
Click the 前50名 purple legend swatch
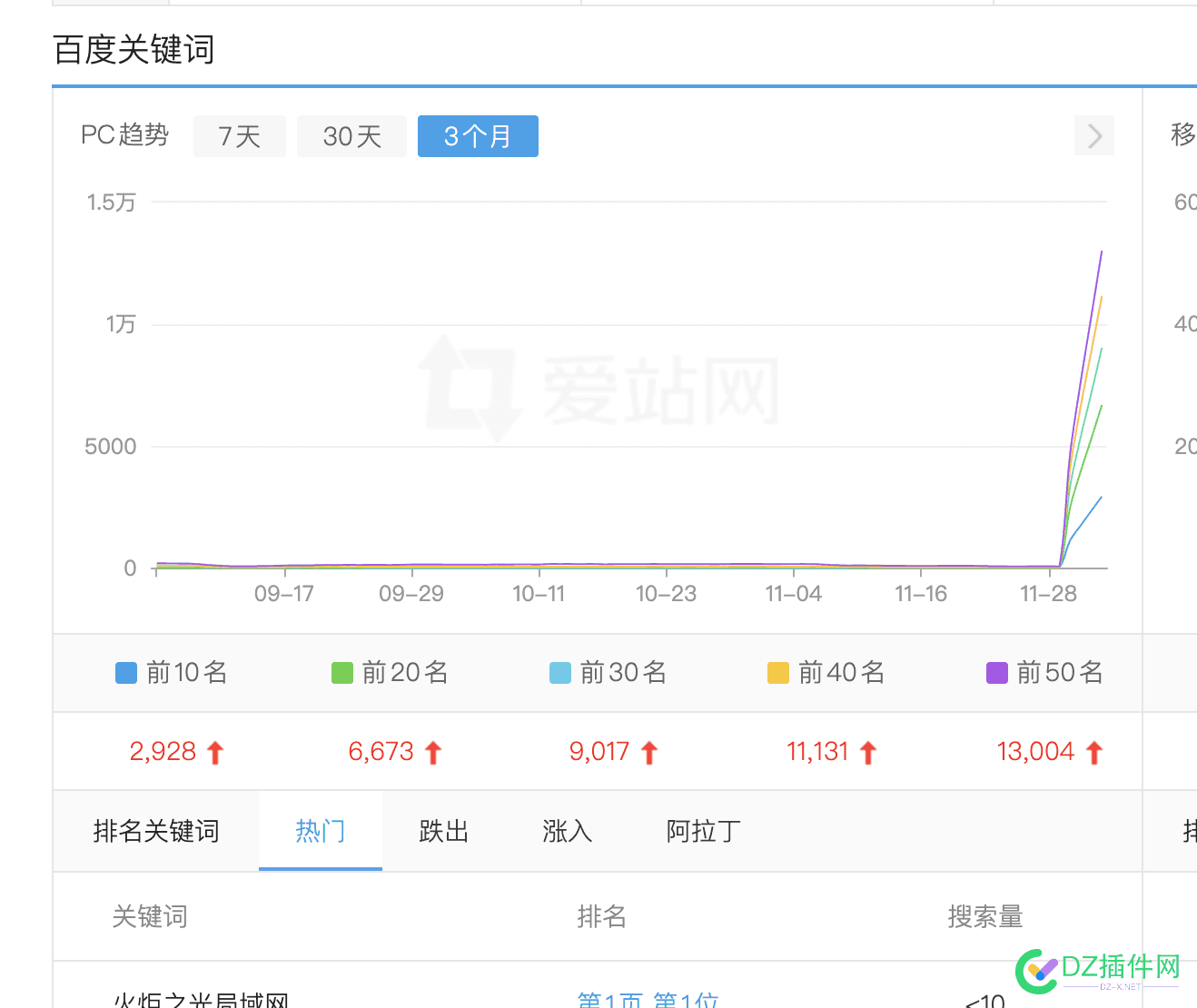pos(996,673)
